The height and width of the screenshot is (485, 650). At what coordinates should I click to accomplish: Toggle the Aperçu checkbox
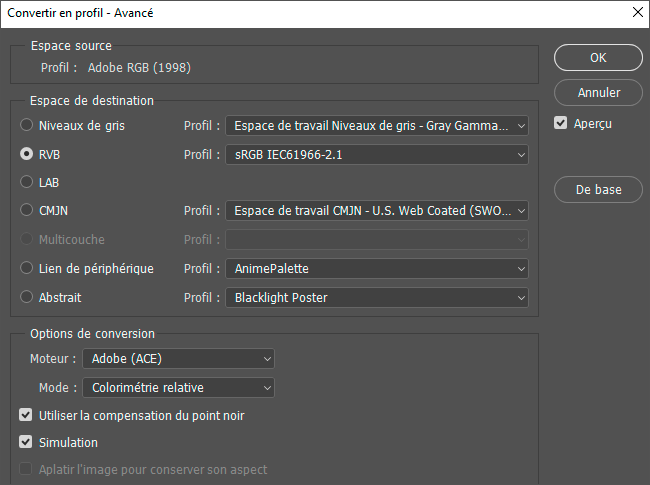[562, 124]
